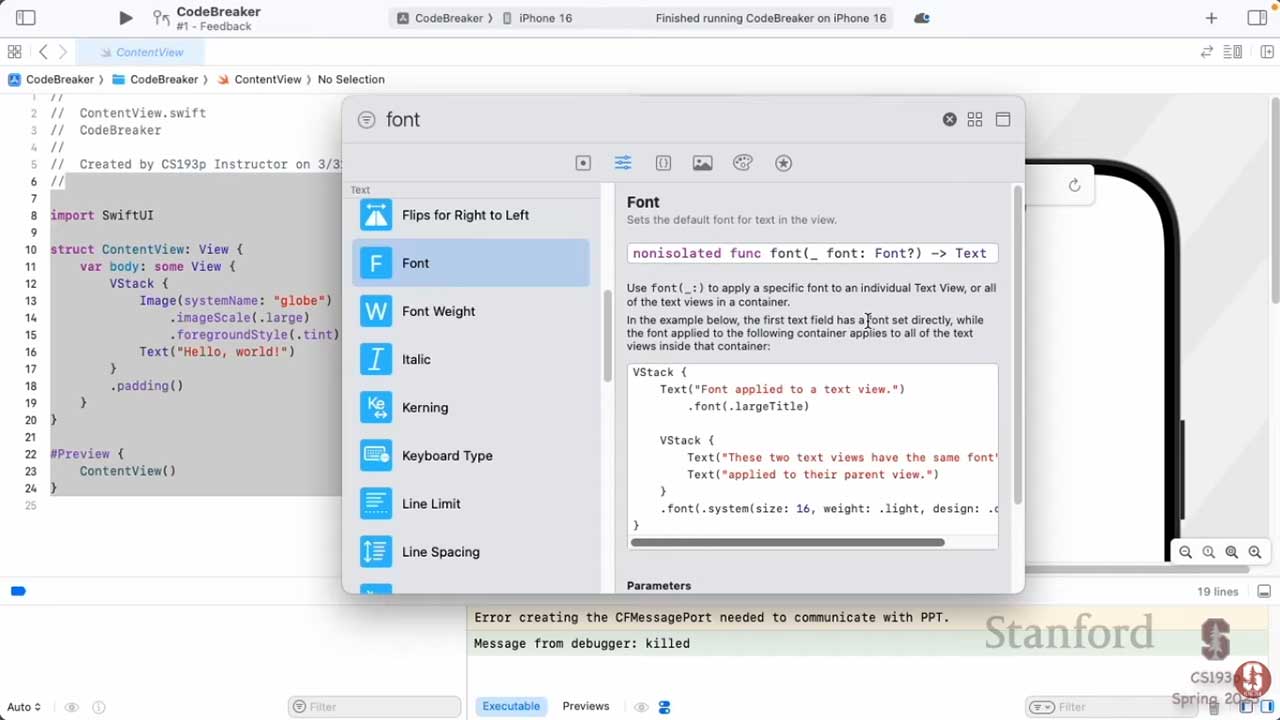Screen dimensions: 1280x720
Task: Open the image media library icon
Action: (x=703, y=163)
